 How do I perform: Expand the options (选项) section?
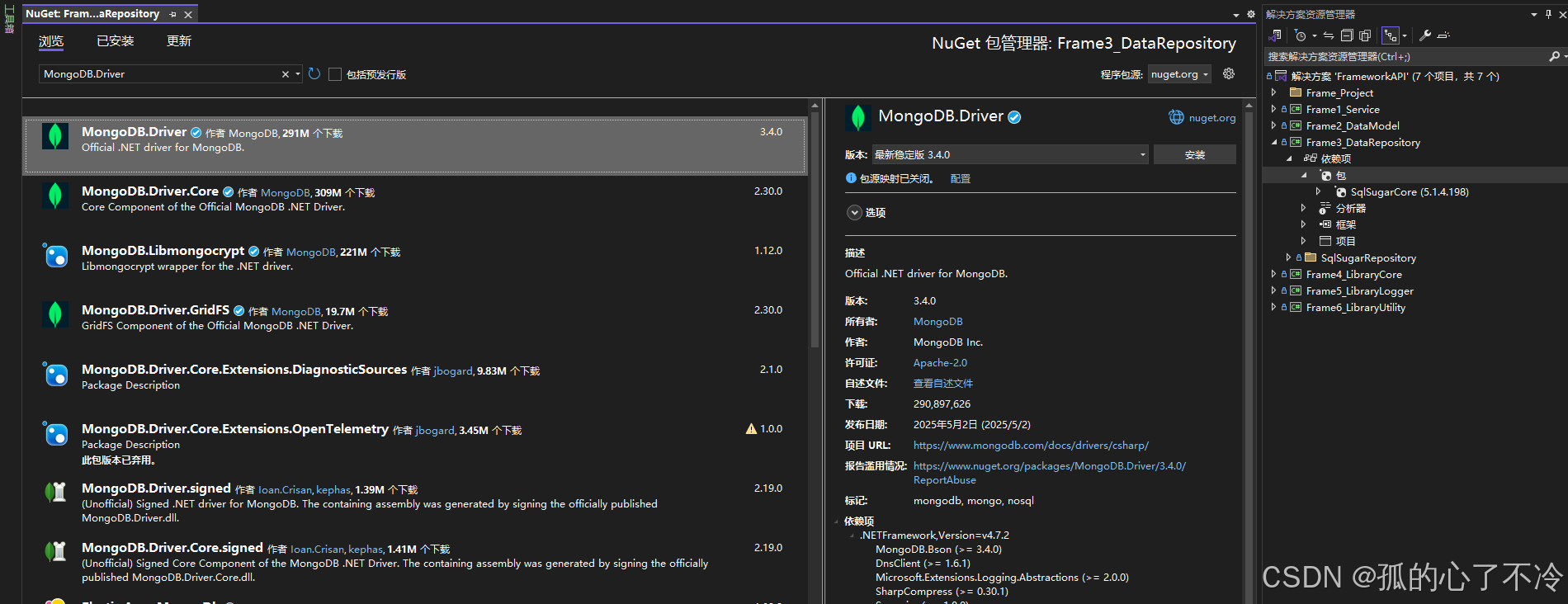click(854, 213)
